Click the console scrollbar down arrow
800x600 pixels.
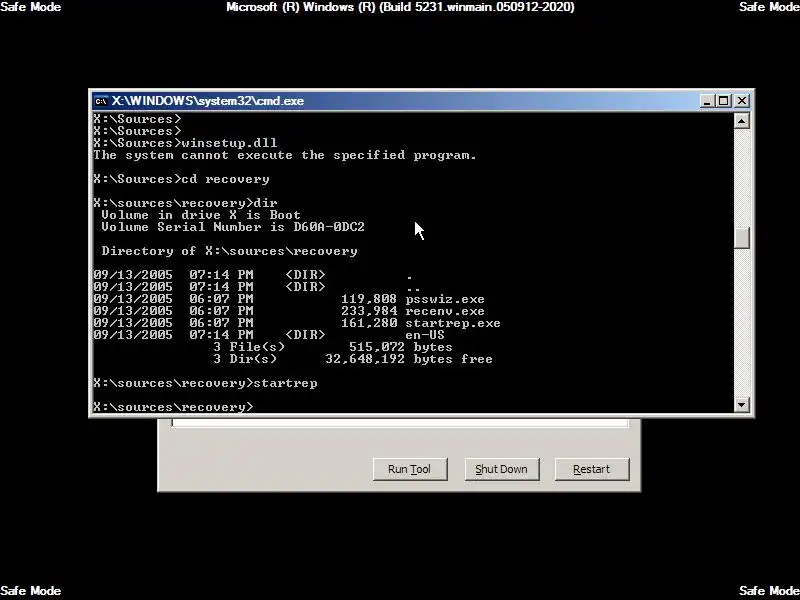point(741,405)
